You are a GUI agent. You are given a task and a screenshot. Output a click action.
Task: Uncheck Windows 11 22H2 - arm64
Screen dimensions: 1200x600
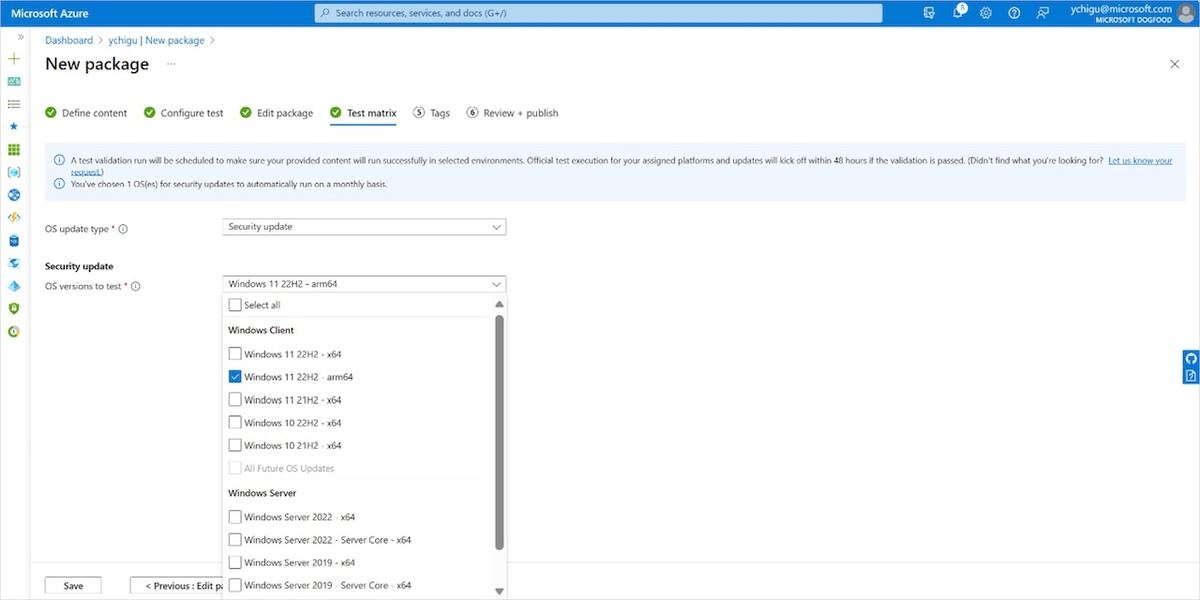point(235,377)
